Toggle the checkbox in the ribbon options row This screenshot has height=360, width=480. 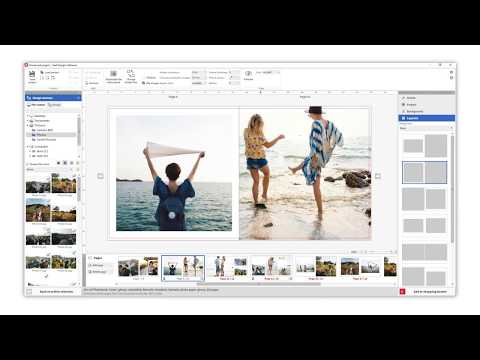pos(144,83)
